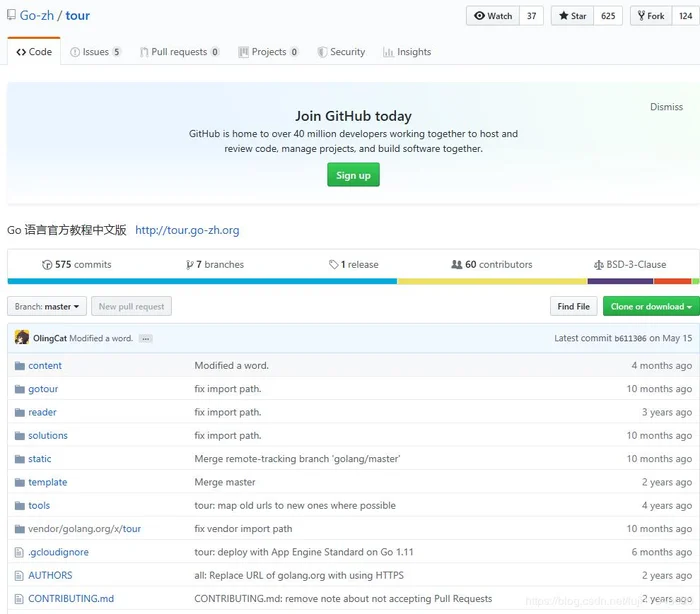View the 1 release page
This screenshot has height=614, width=700.
point(354,264)
